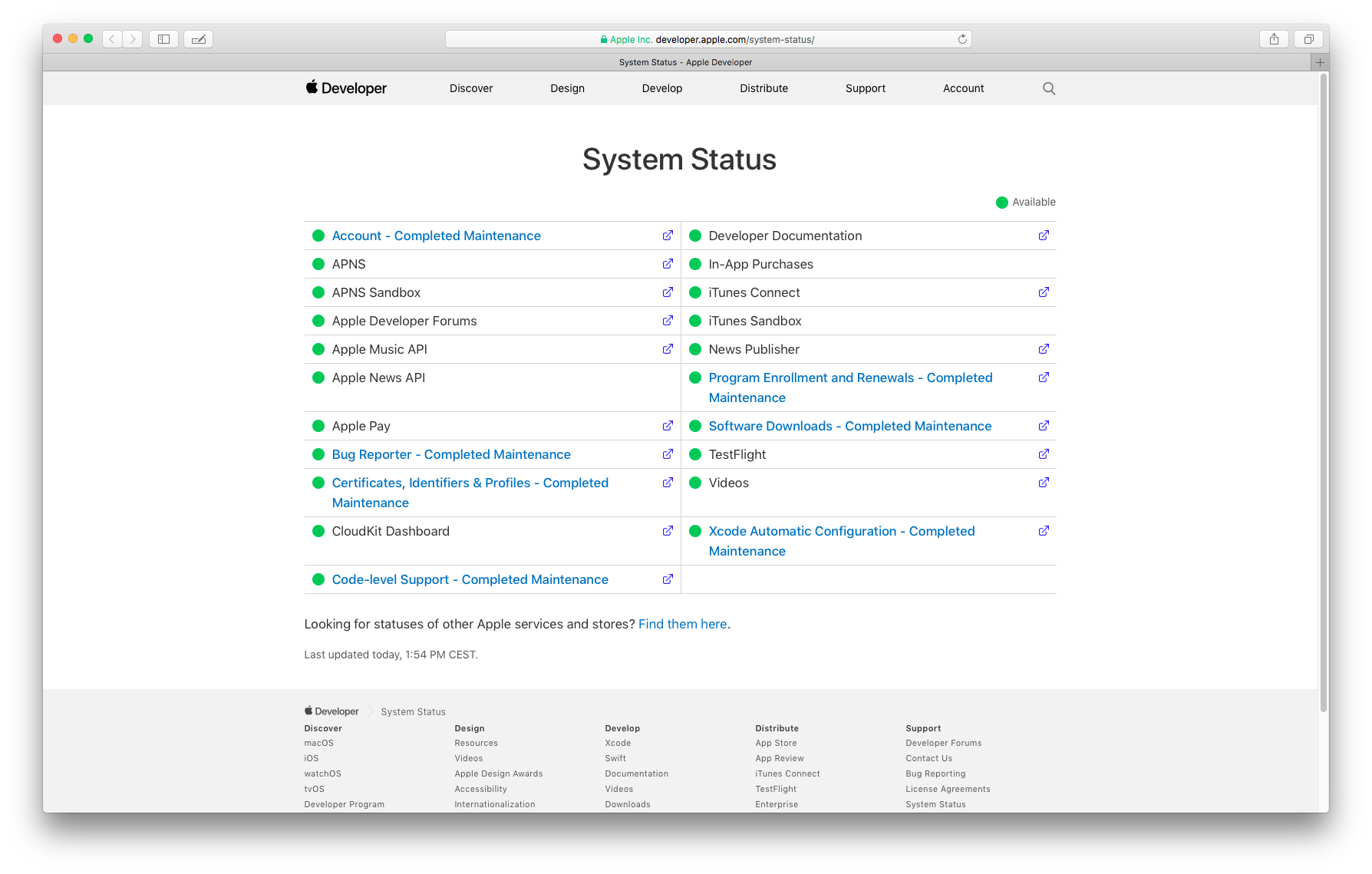Open external link icon for TestFlight
Viewport: 1372px width, 874px height.
1044,454
